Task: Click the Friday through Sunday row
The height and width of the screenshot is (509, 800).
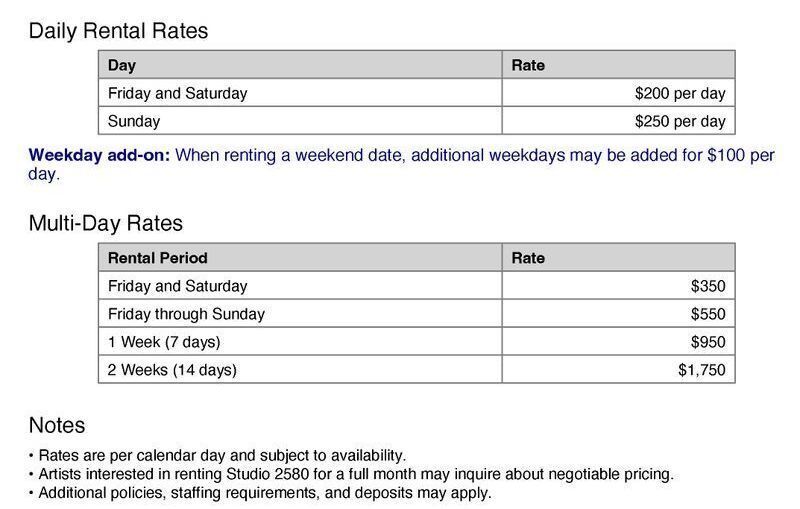Action: coord(186,314)
